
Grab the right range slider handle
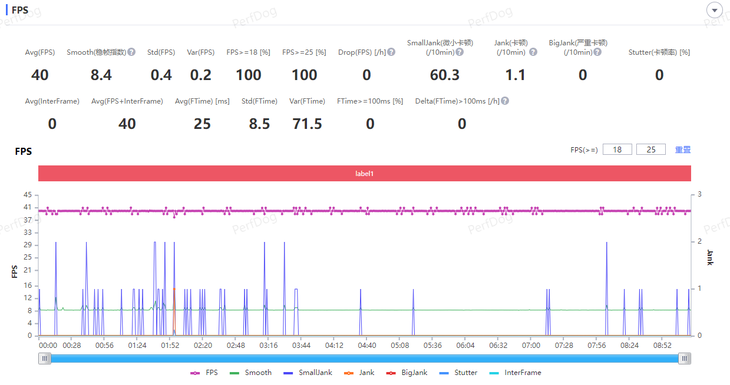click(684, 358)
